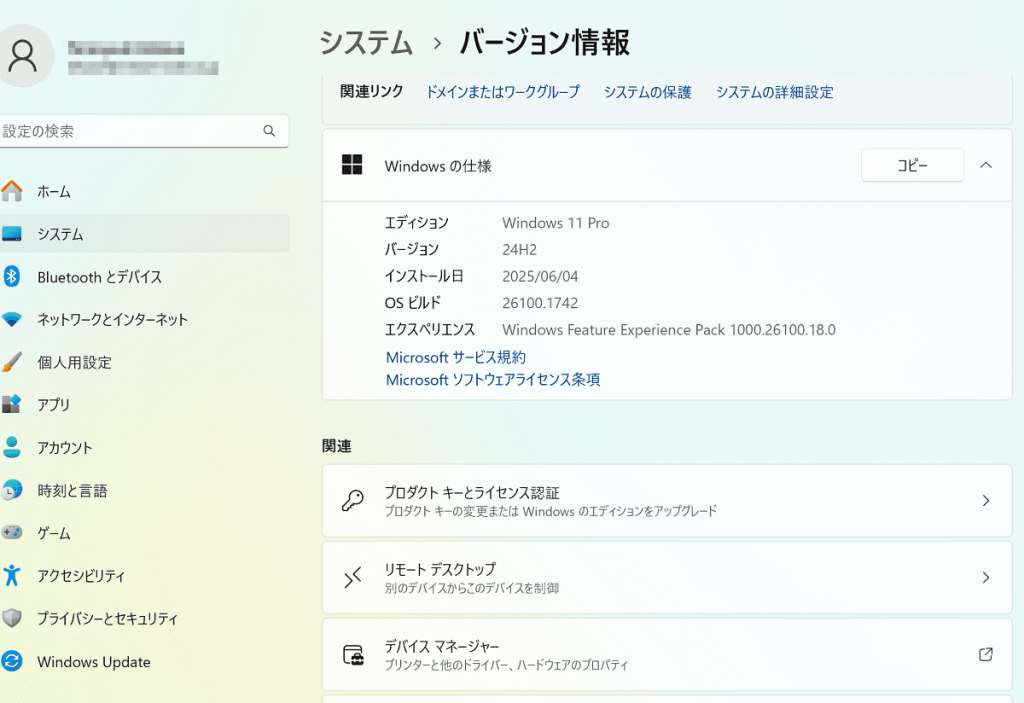
Task: Click the コピー button
Action: 912,165
